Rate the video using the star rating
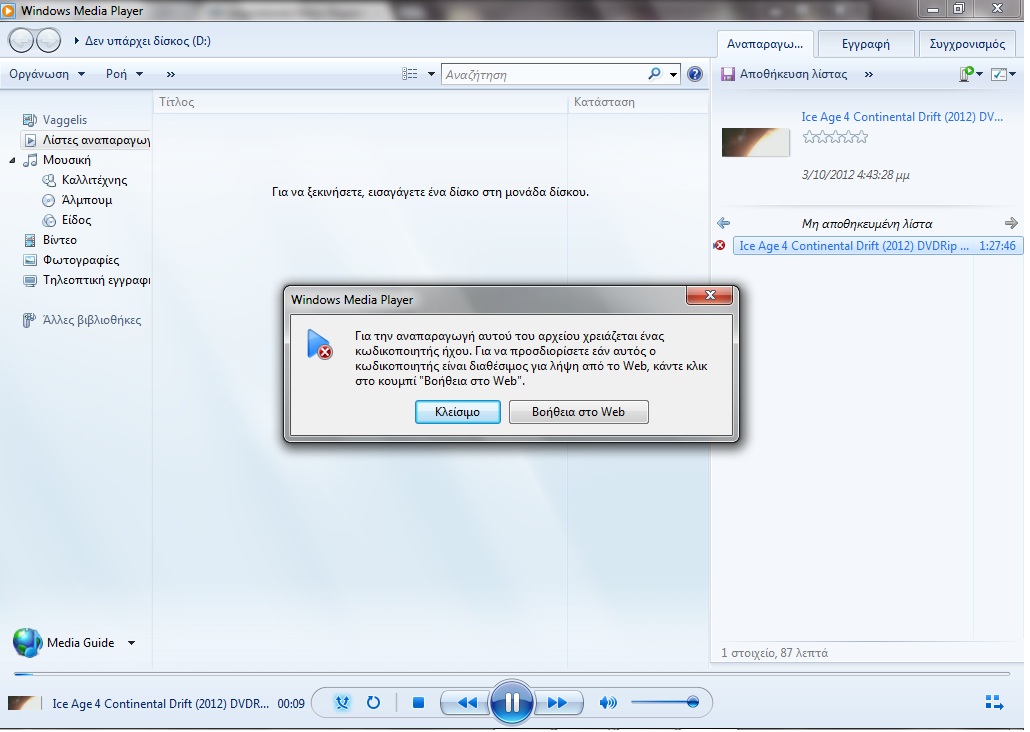 point(835,137)
